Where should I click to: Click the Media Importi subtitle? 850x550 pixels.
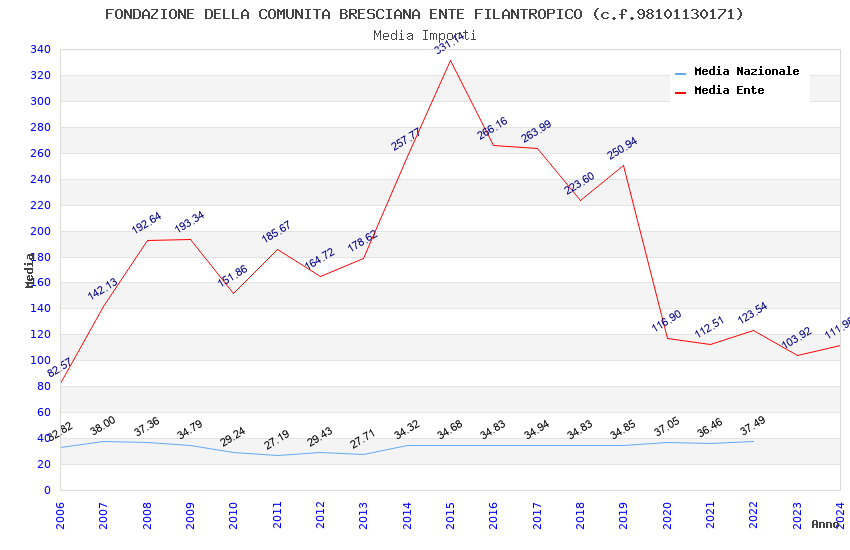click(424, 36)
